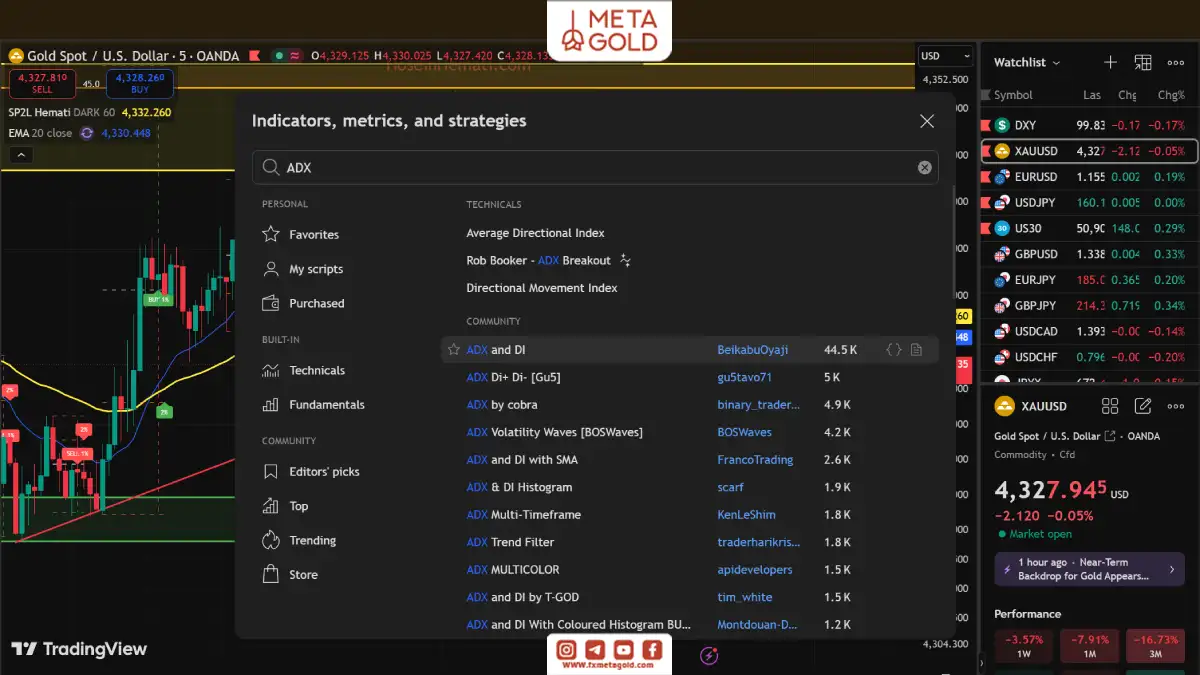This screenshot has height=675, width=1200.
Task: Open the XAUUSD details panel more menu
Action: pos(1176,406)
